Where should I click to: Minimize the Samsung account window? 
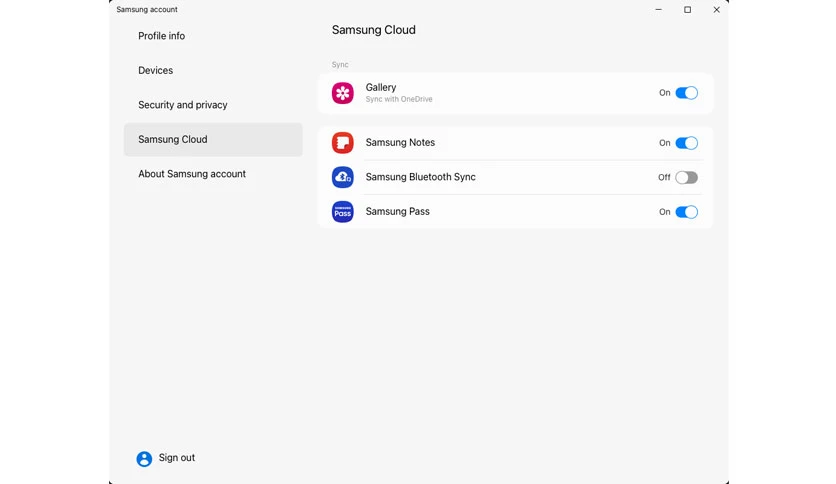[658, 10]
